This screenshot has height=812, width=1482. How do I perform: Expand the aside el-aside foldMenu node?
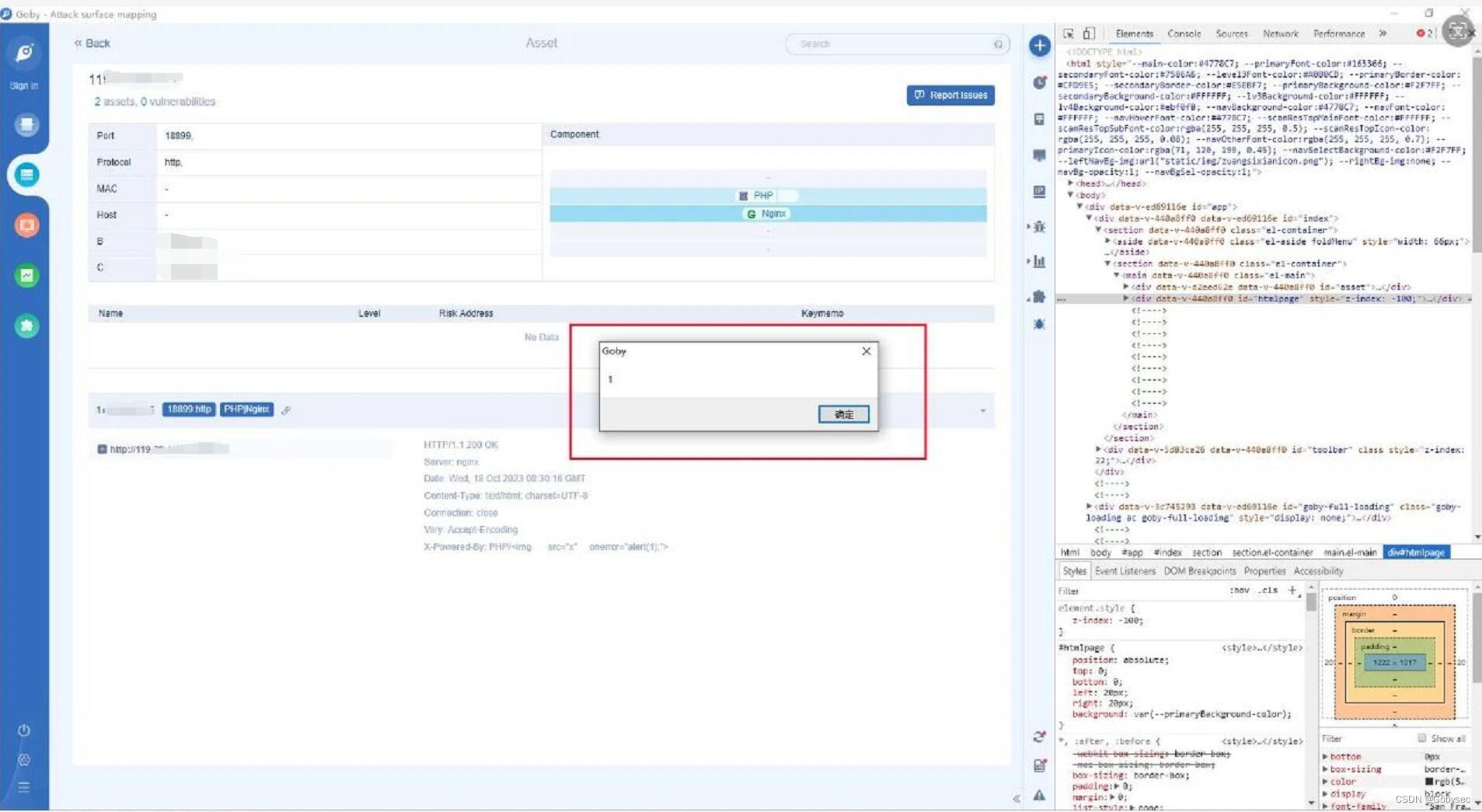tap(1108, 242)
